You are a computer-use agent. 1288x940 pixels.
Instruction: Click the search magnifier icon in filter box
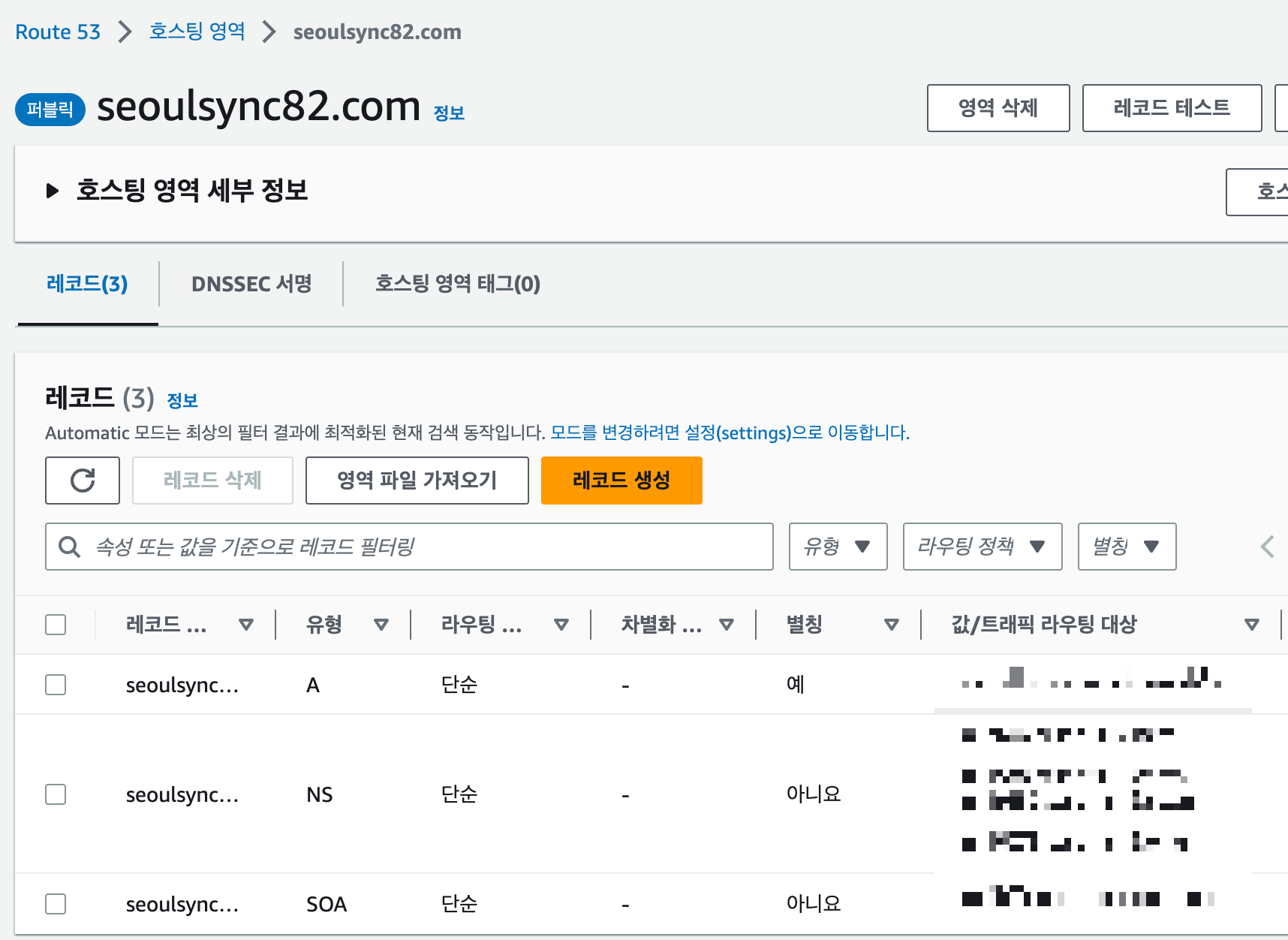(69, 547)
